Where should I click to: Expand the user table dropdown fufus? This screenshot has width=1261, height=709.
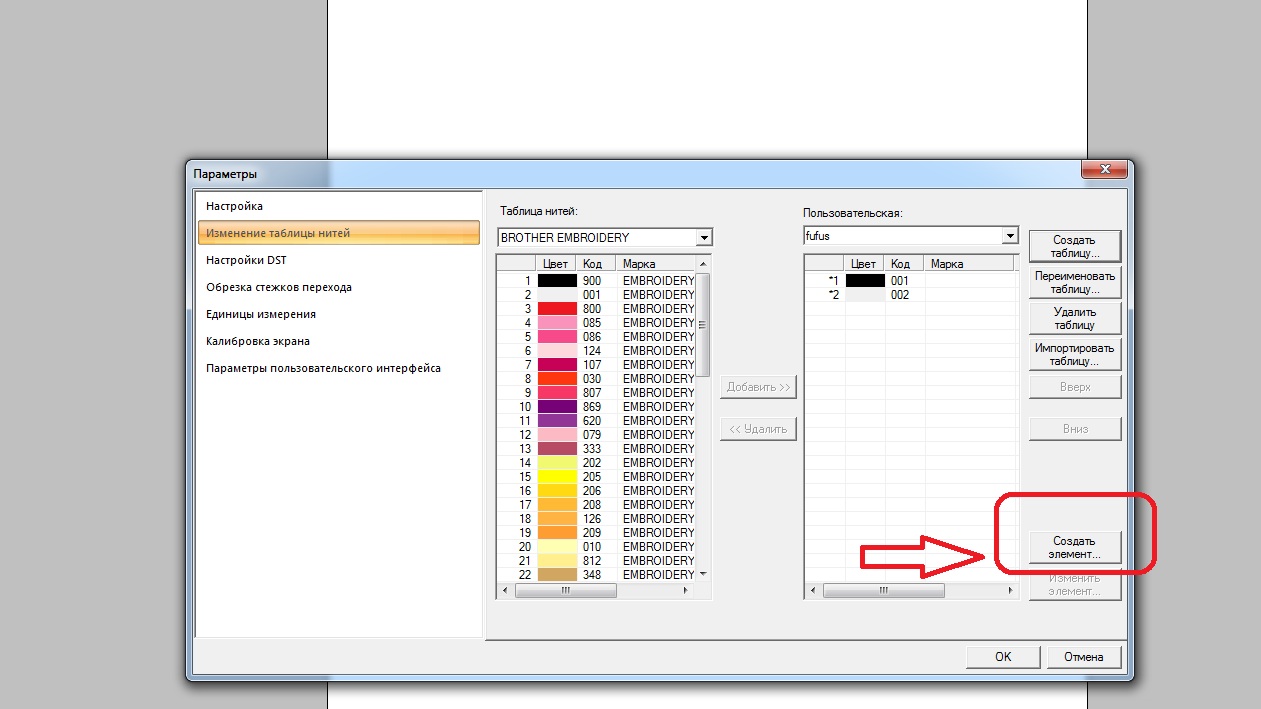pyautogui.click(x=1010, y=236)
